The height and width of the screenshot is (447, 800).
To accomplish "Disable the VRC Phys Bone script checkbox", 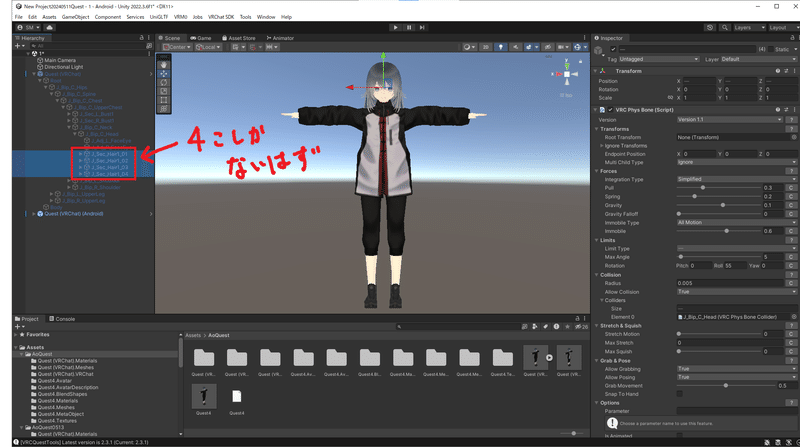I will (x=610, y=110).
